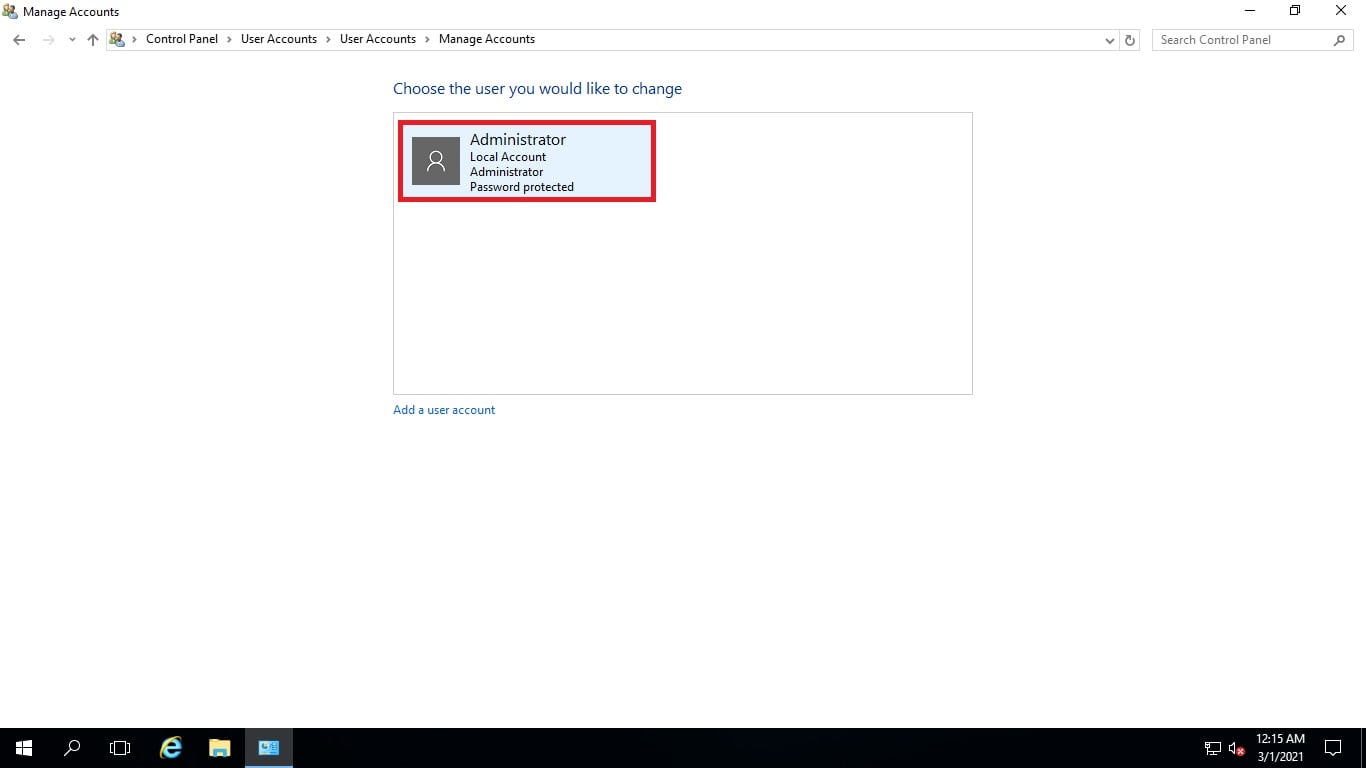Open the Action Center notifications

[x=1332, y=748]
